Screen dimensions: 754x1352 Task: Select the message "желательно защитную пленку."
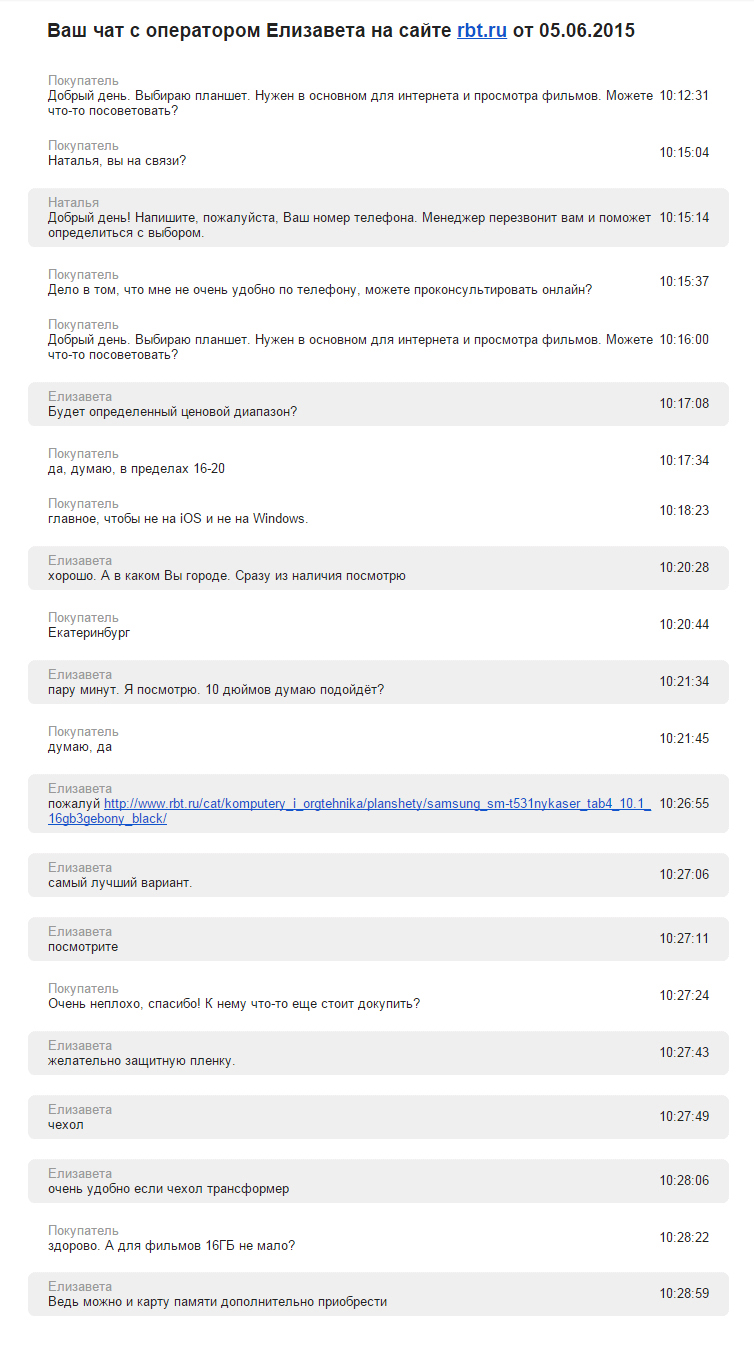[378, 1053]
